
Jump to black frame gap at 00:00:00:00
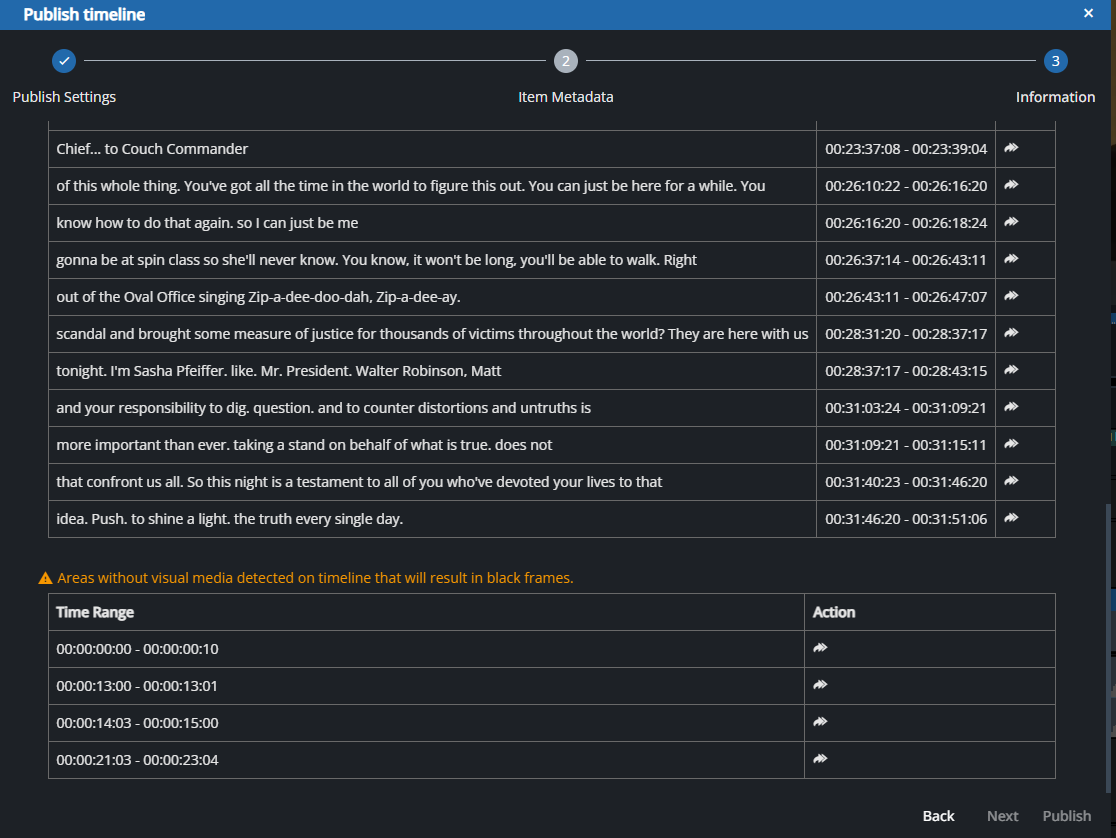pos(820,648)
